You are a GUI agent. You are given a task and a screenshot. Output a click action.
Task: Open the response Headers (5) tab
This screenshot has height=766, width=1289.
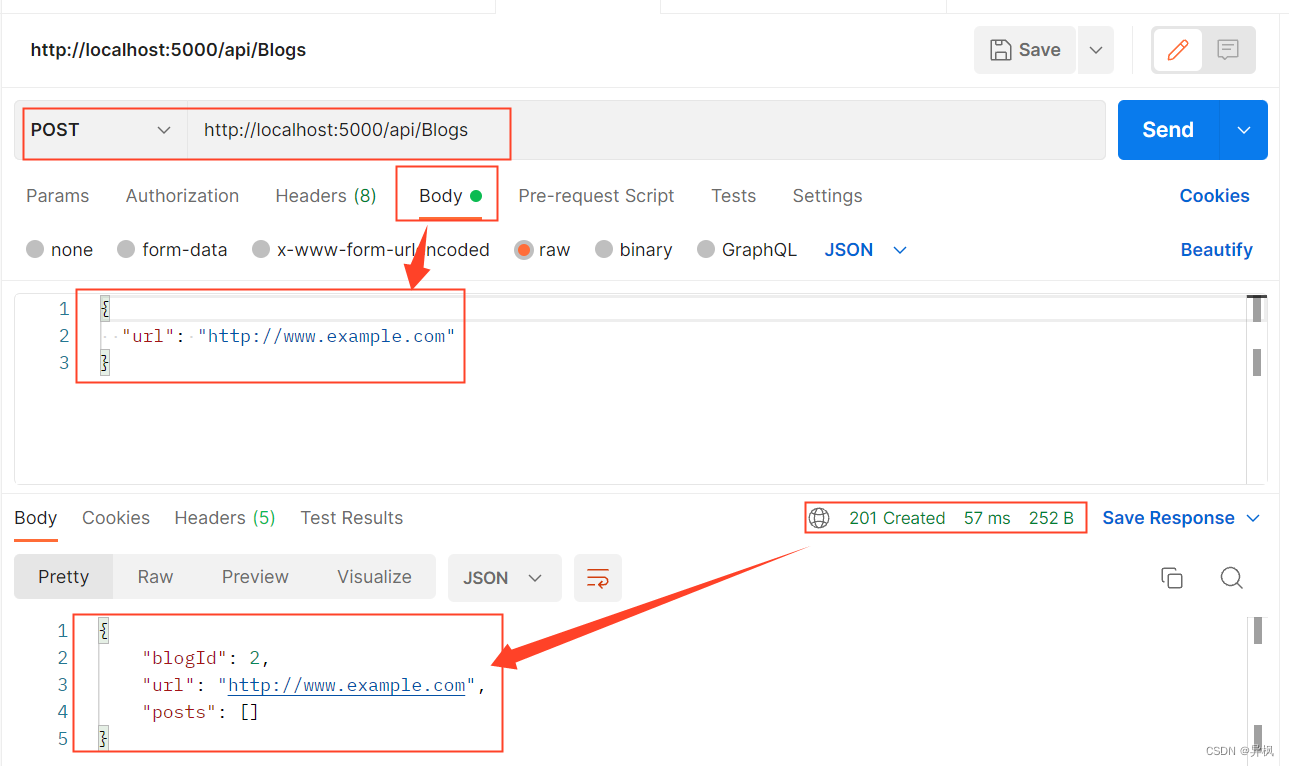click(225, 518)
